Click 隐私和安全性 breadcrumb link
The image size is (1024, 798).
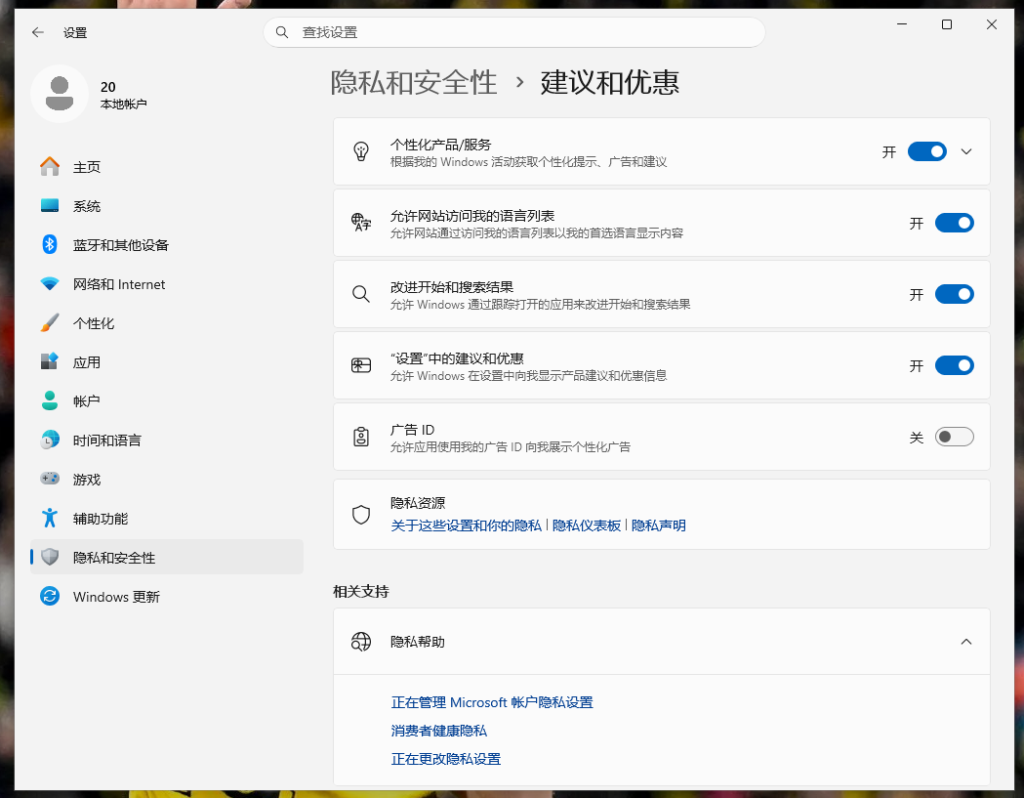coord(413,83)
